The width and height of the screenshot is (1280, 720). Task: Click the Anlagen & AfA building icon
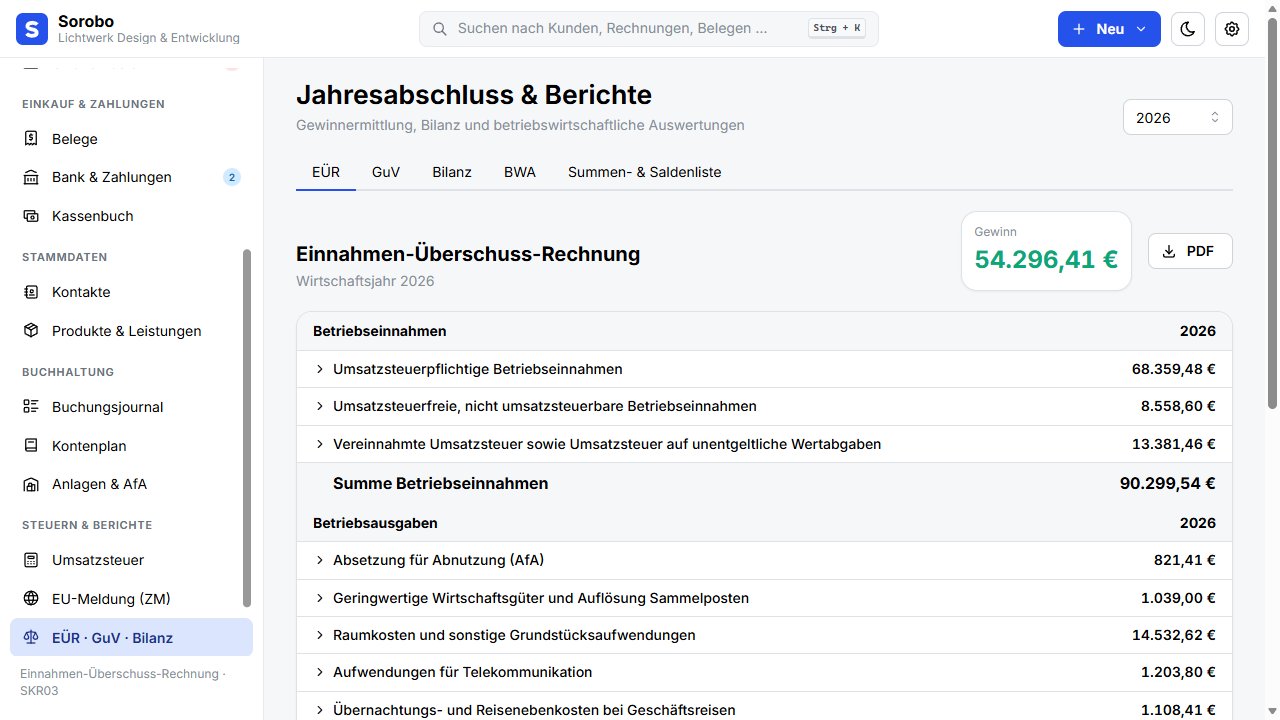[32, 484]
